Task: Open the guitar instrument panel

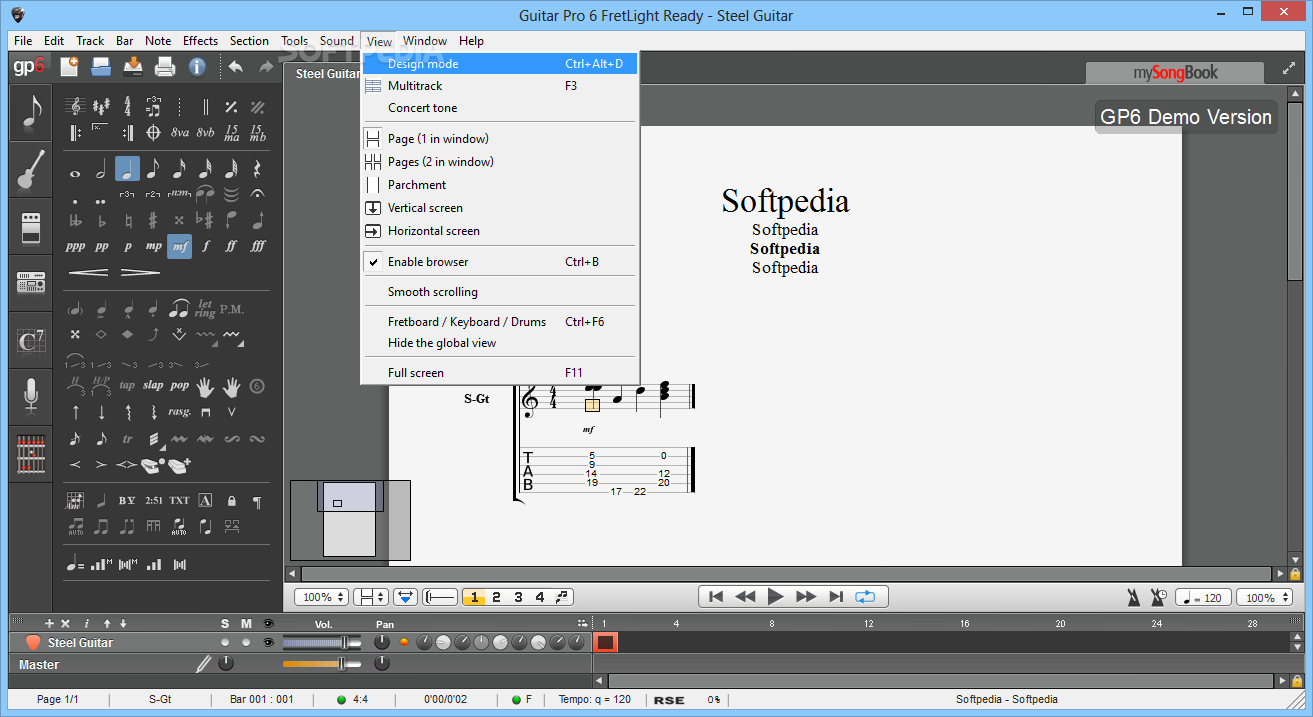Action: pyautogui.click(x=31, y=170)
